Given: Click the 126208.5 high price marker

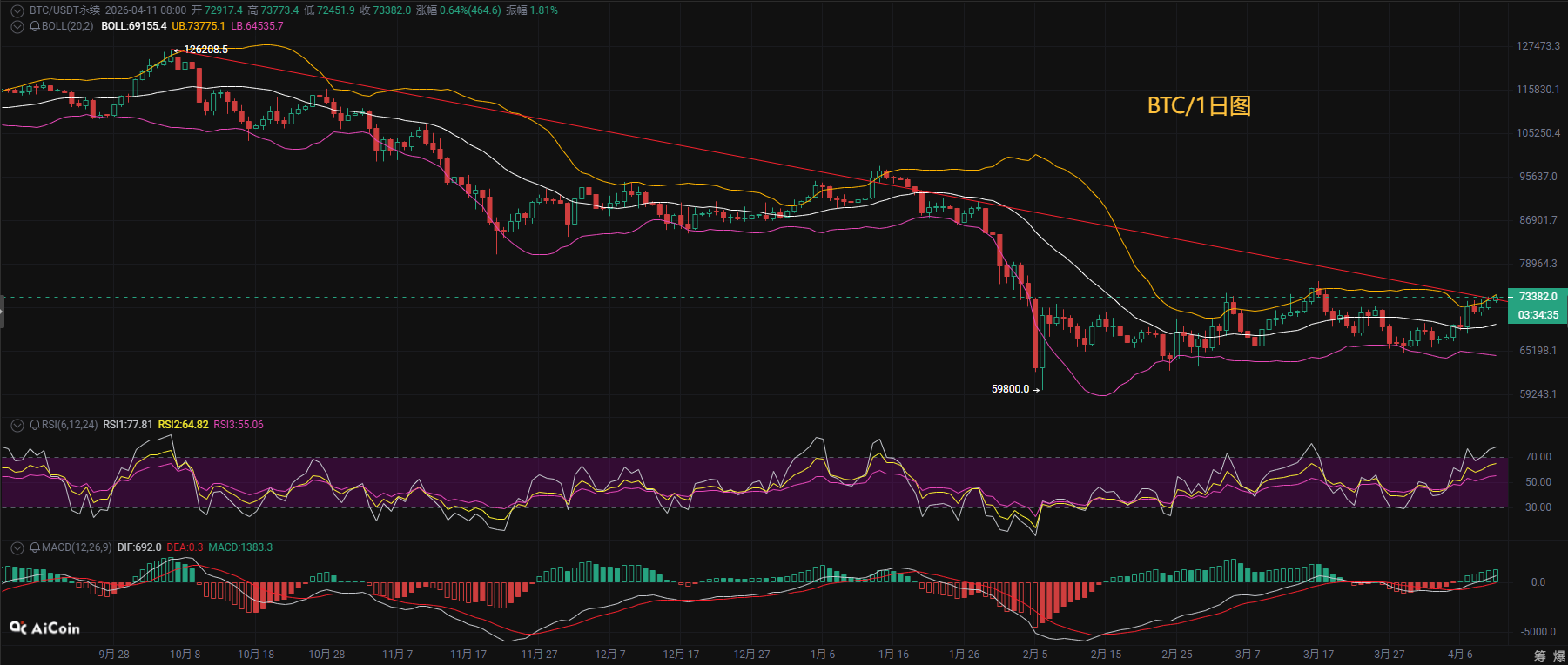Looking at the screenshot, I should click(205, 50).
